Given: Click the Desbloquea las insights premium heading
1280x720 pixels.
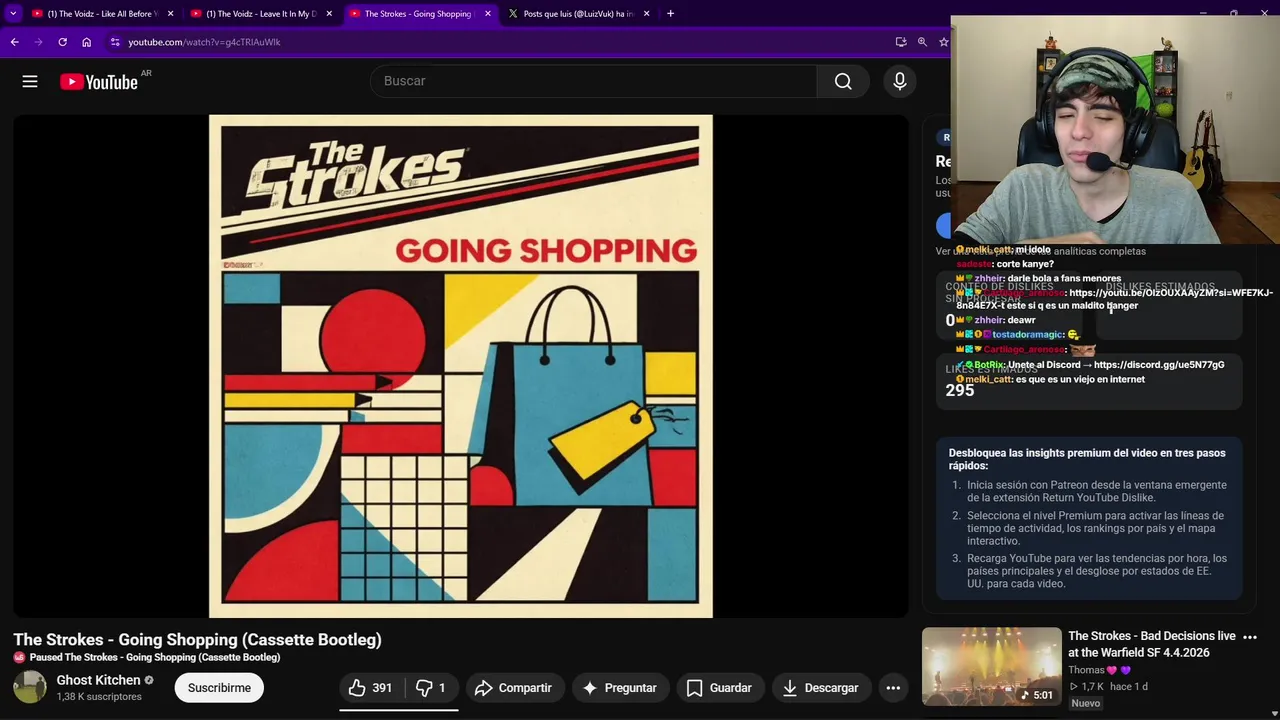Looking at the screenshot, I should 1087,459.
